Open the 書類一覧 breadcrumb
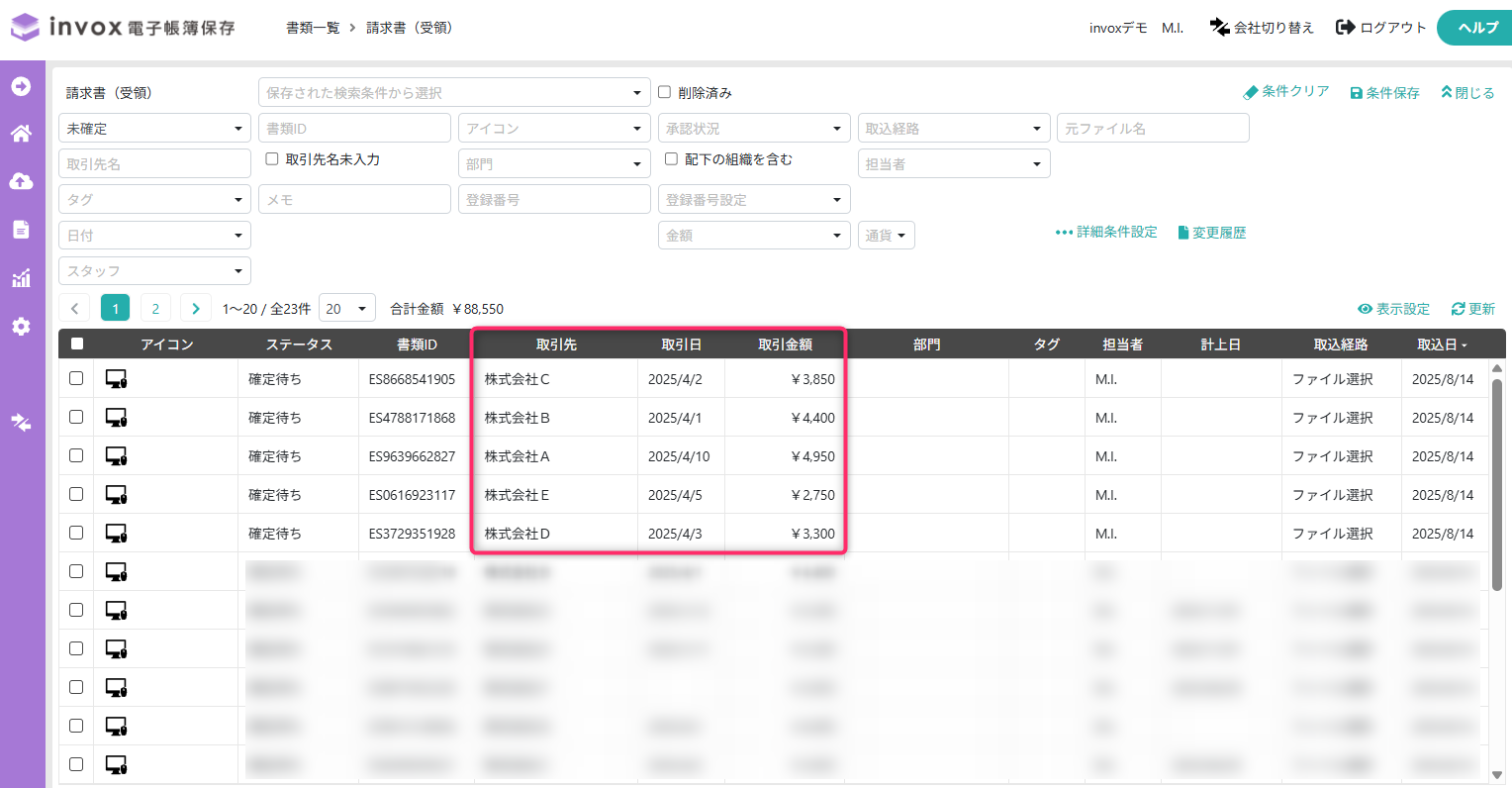This screenshot has width=1512, height=788. [x=313, y=28]
